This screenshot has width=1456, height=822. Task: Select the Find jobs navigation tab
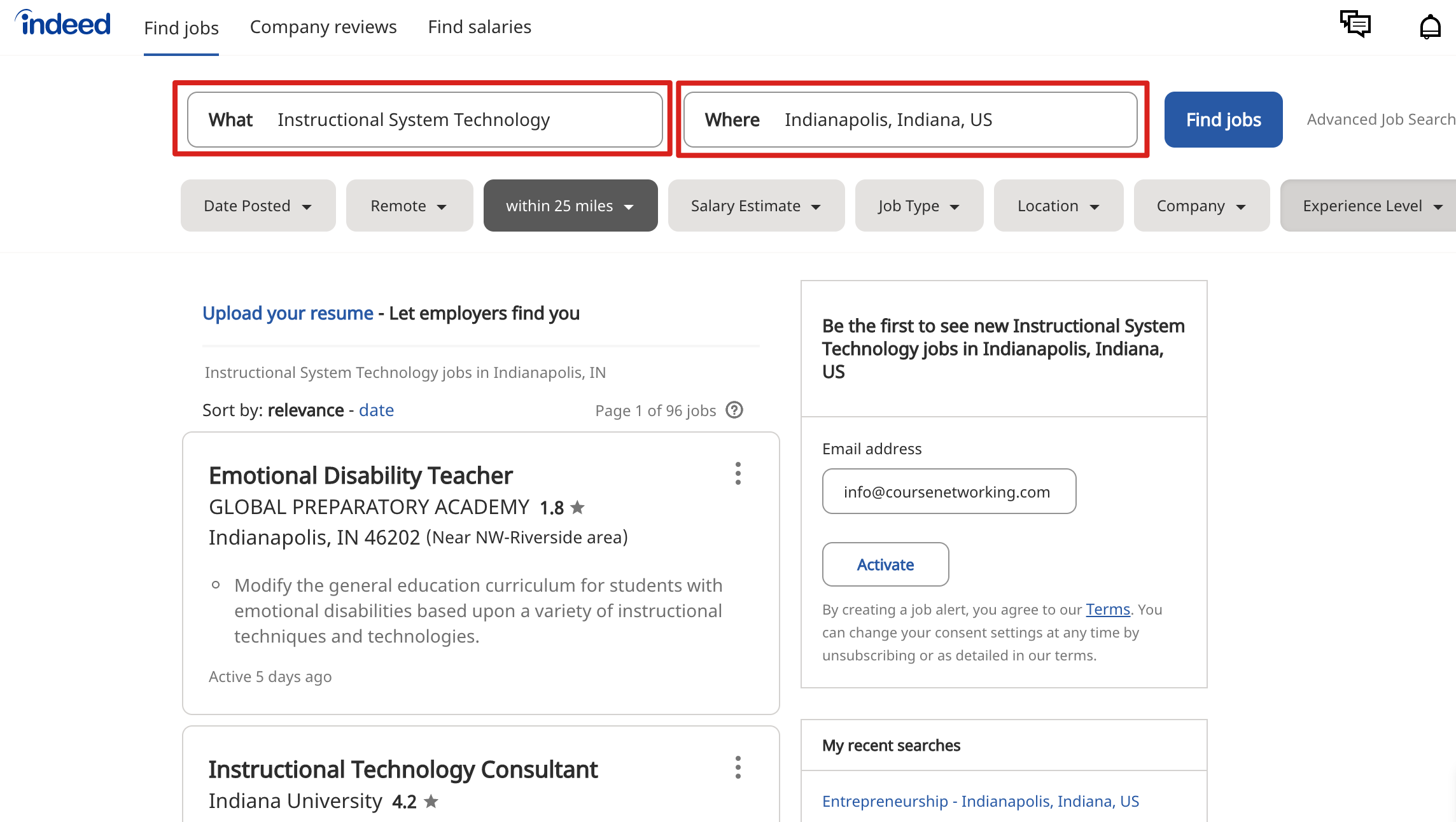[181, 28]
